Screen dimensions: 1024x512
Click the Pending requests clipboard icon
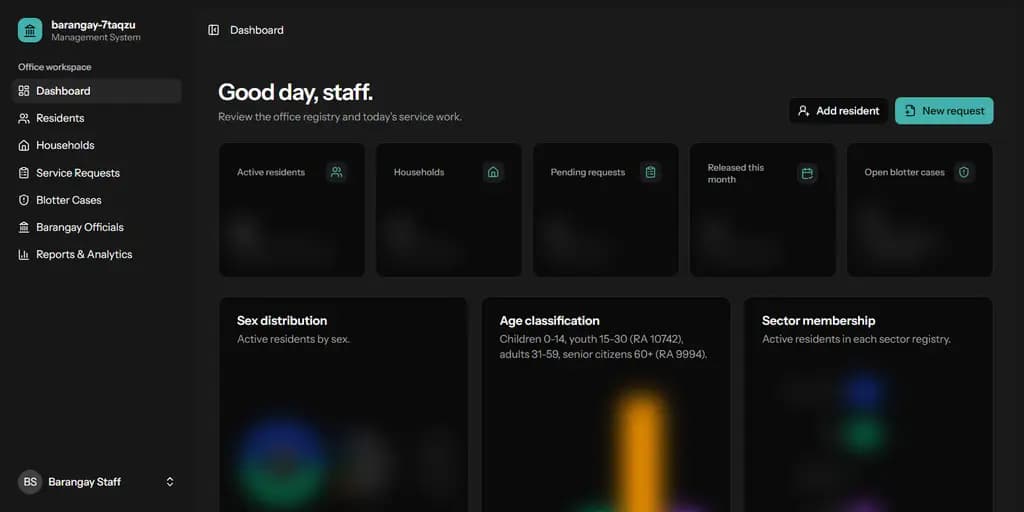coord(650,172)
